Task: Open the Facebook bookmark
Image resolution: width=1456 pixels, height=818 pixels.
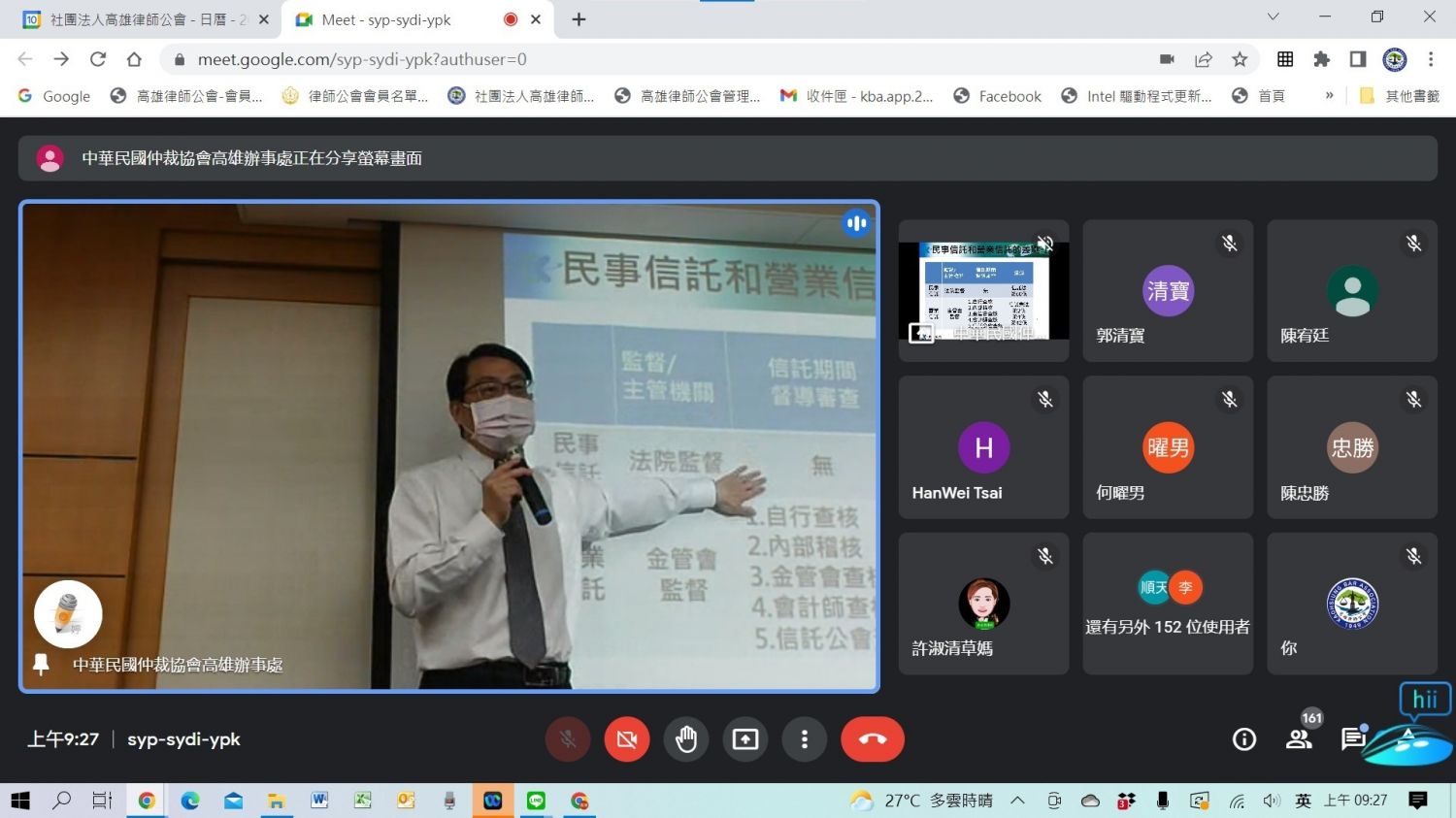Action: click(998, 96)
